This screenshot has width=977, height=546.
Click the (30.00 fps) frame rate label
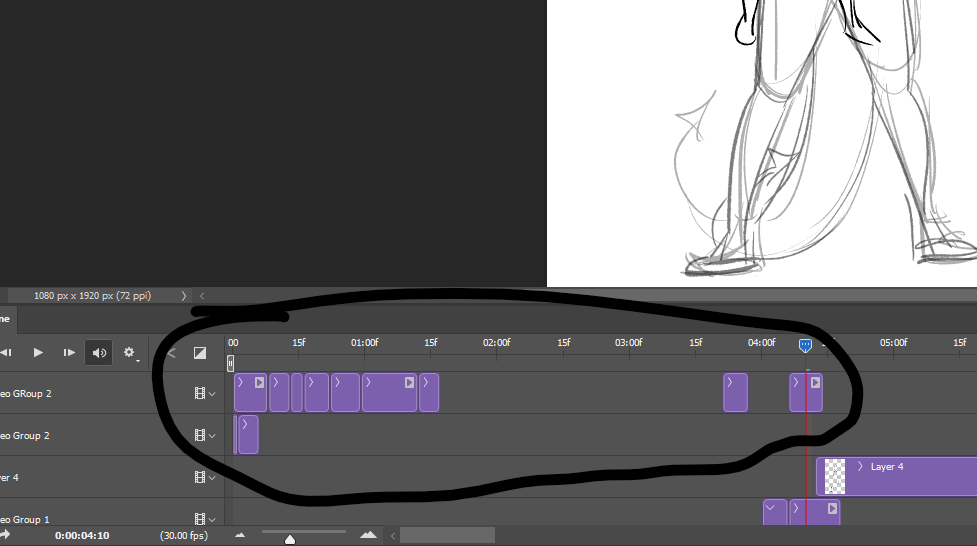tap(184, 535)
